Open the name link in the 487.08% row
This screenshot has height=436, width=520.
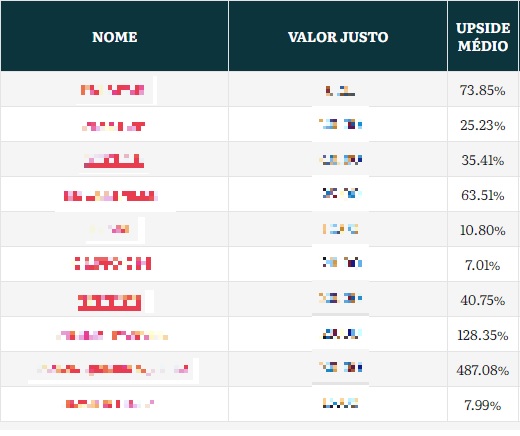113,369
